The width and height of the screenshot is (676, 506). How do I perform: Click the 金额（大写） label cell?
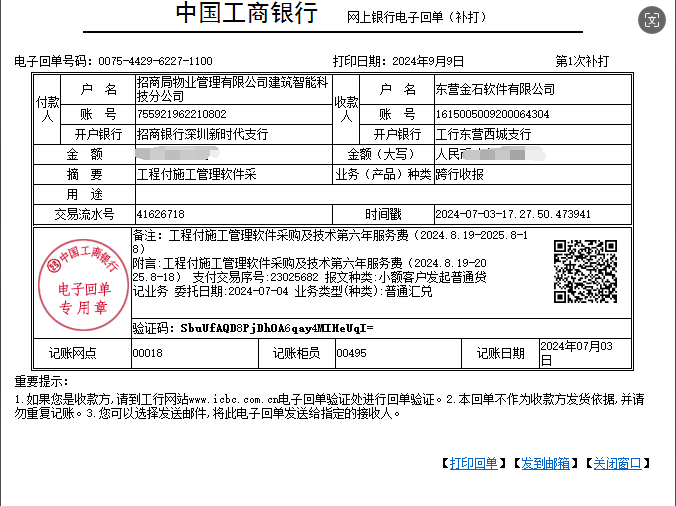pos(383,154)
